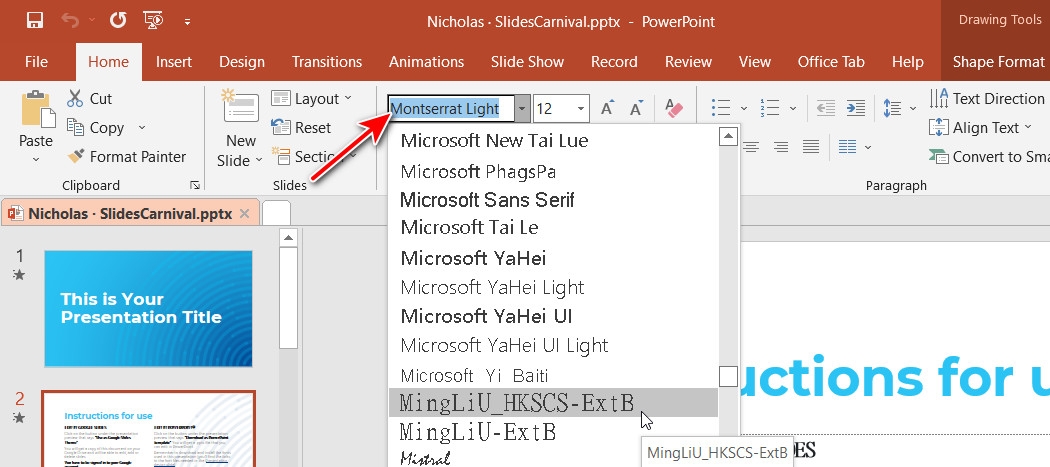The image size is (1050, 467).
Task: Toggle the font name dropdown arrow
Action: coord(523,109)
